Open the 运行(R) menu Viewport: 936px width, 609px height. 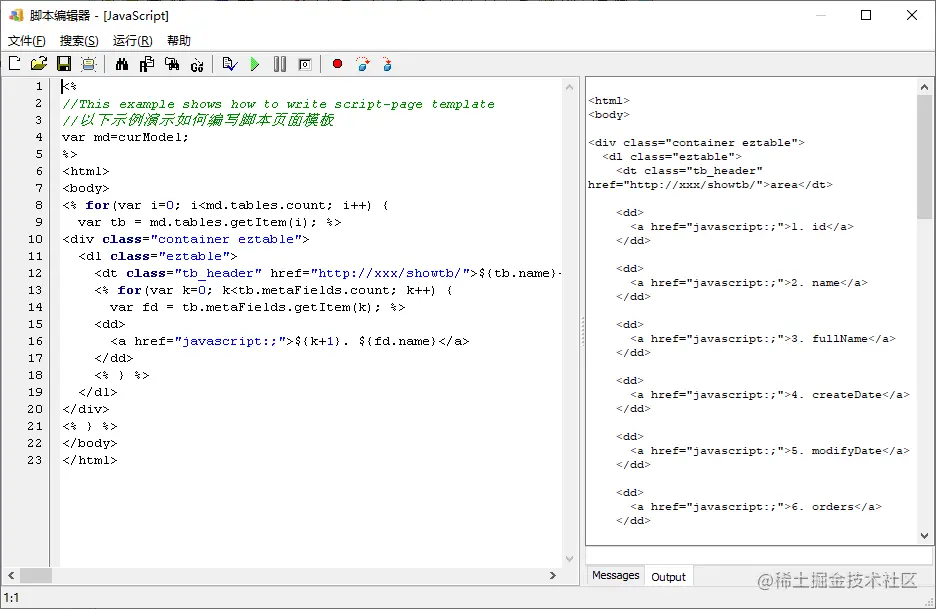pos(133,41)
